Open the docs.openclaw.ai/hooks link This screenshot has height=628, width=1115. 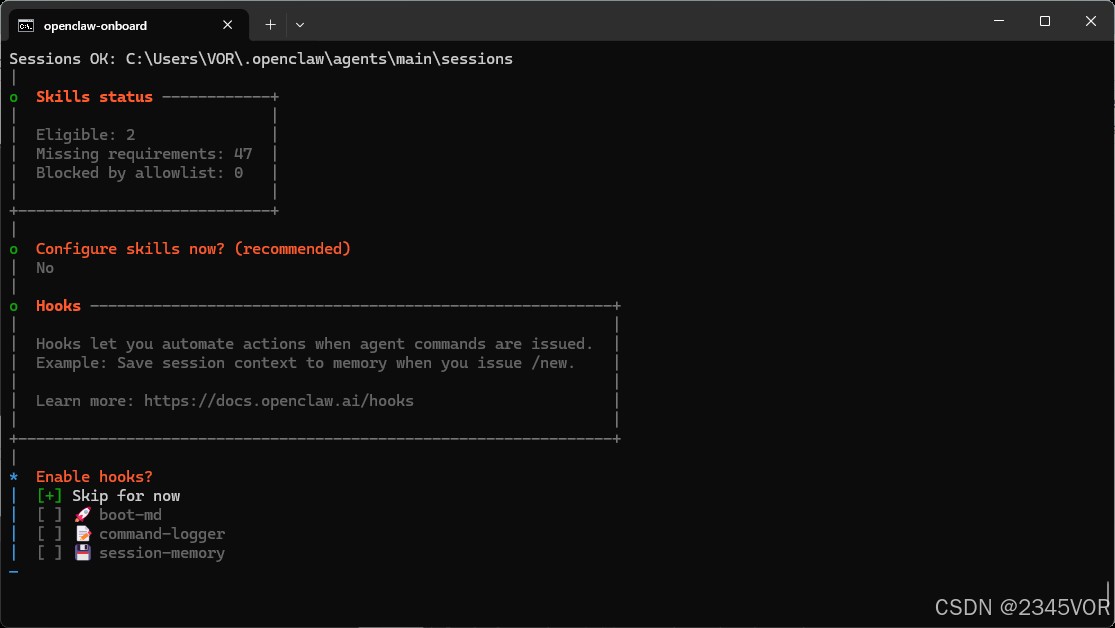(x=278, y=401)
